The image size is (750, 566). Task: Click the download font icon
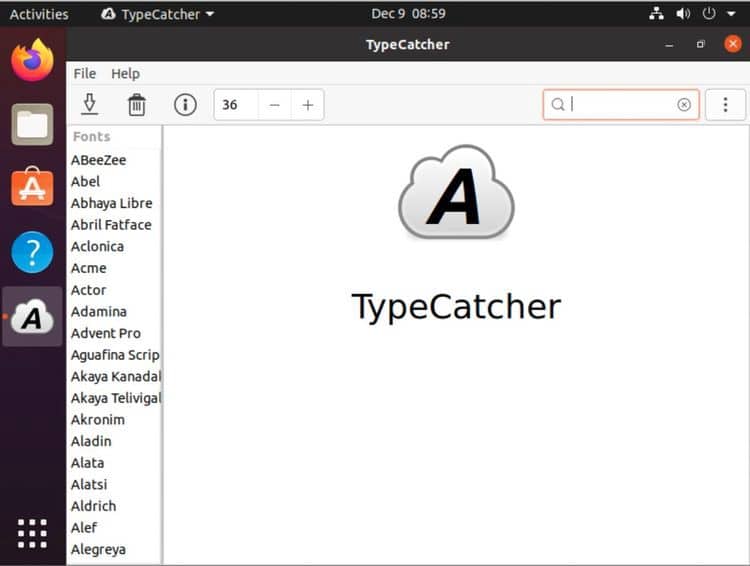pyautogui.click(x=89, y=104)
